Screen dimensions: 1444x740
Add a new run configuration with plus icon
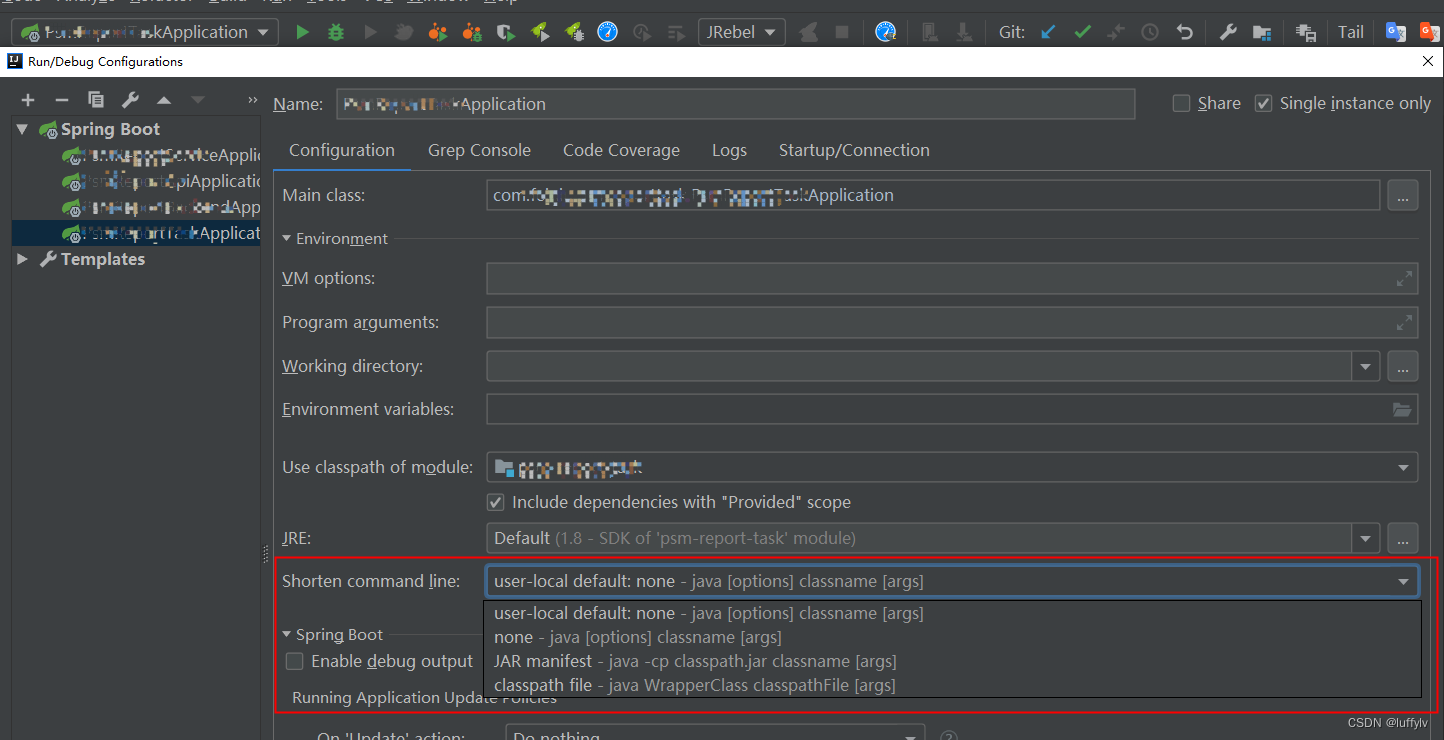pyautogui.click(x=27, y=100)
